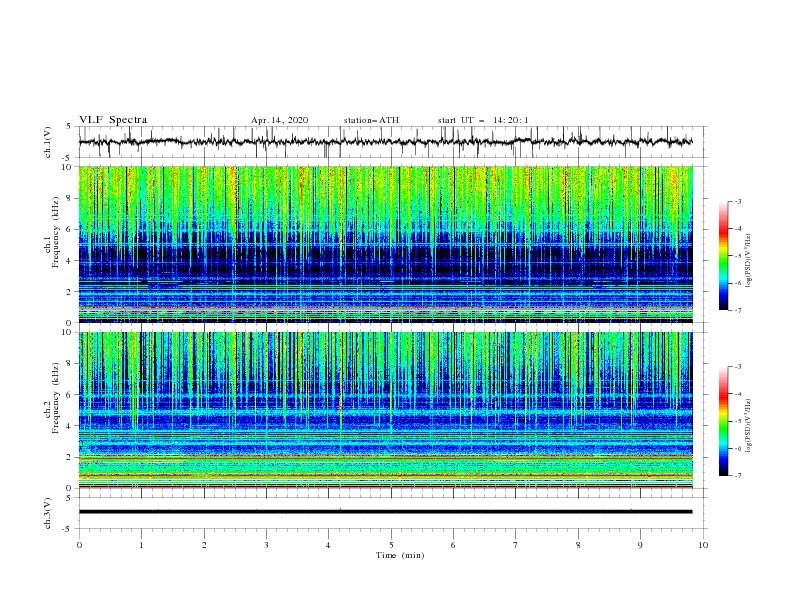Image resolution: width=792 pixels, height=612 pixels.
Task: Click the 6 kHz tick label on ch.1 axis
Action: point(69,229)
